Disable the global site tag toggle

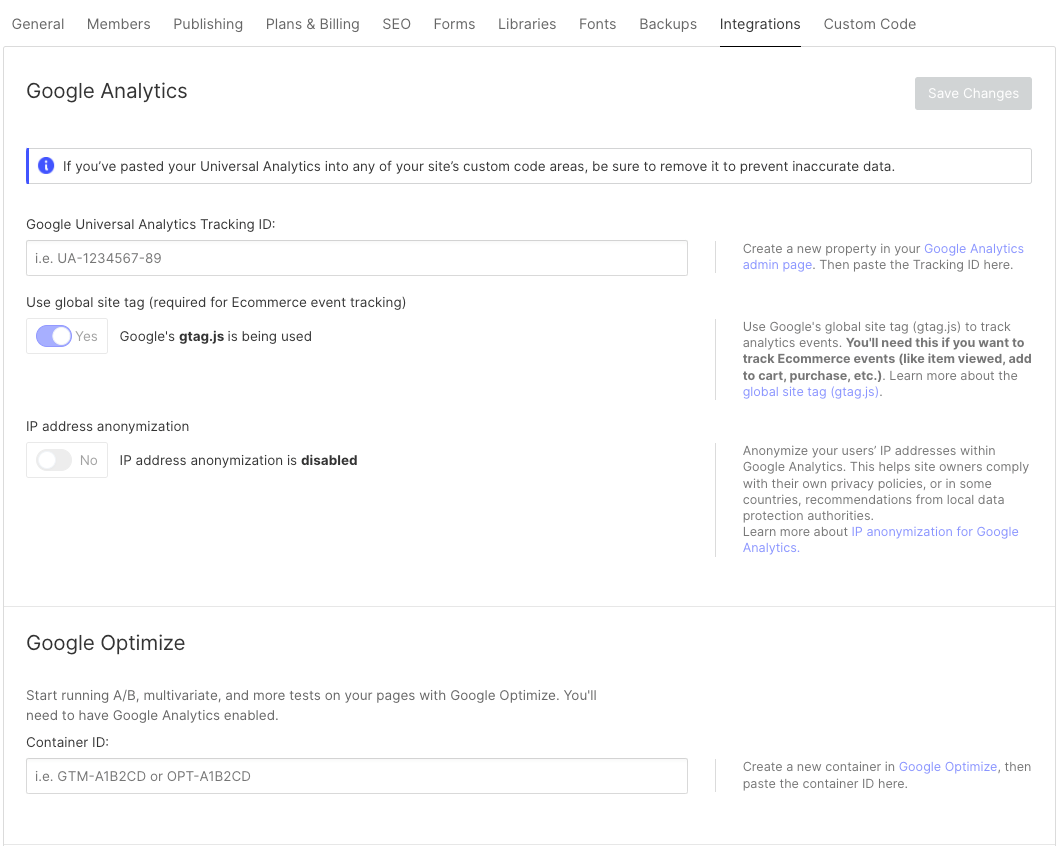tap(54, 336)
